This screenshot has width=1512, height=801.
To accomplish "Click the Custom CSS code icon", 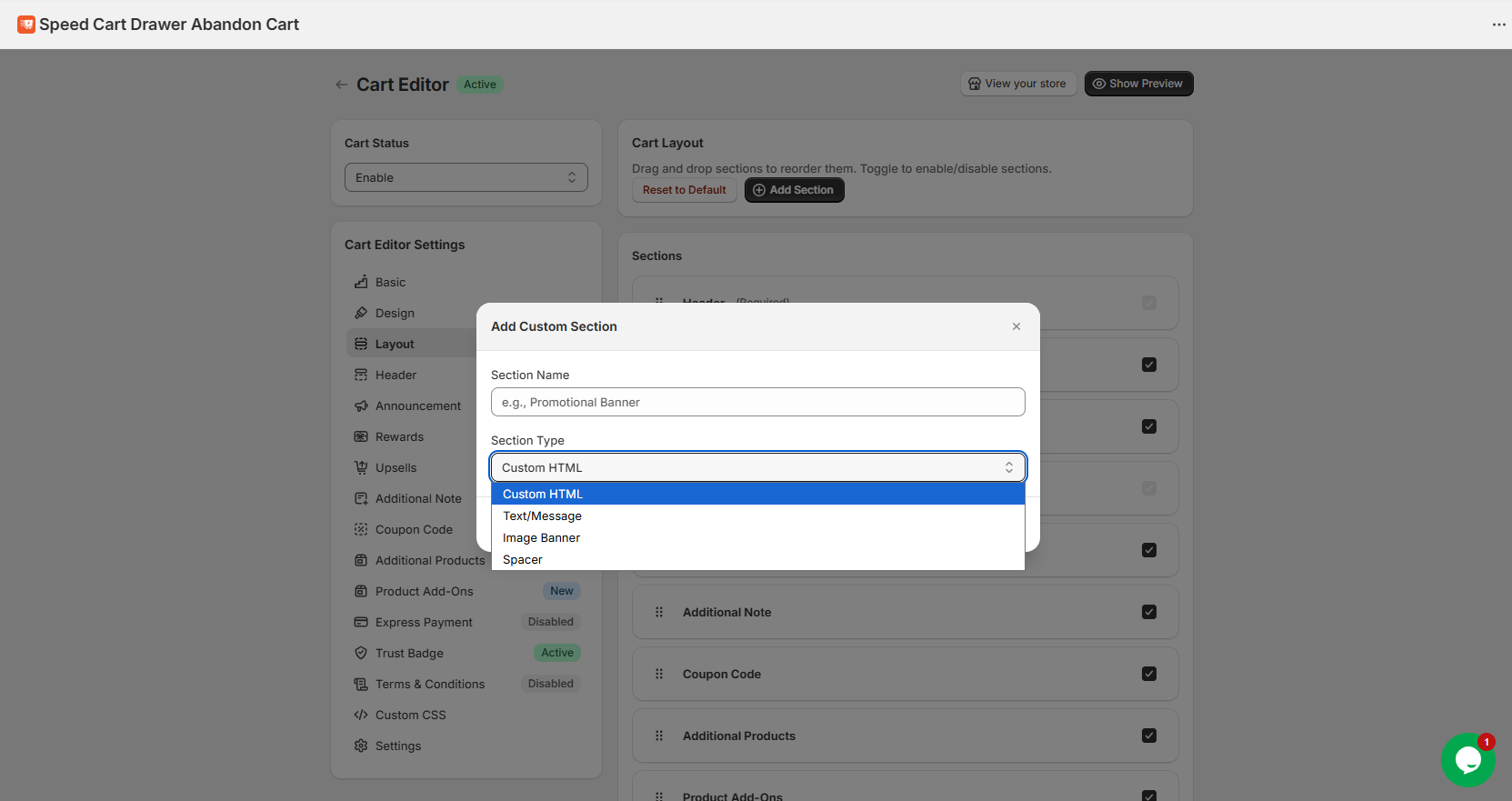I will [x=361, y=715].
